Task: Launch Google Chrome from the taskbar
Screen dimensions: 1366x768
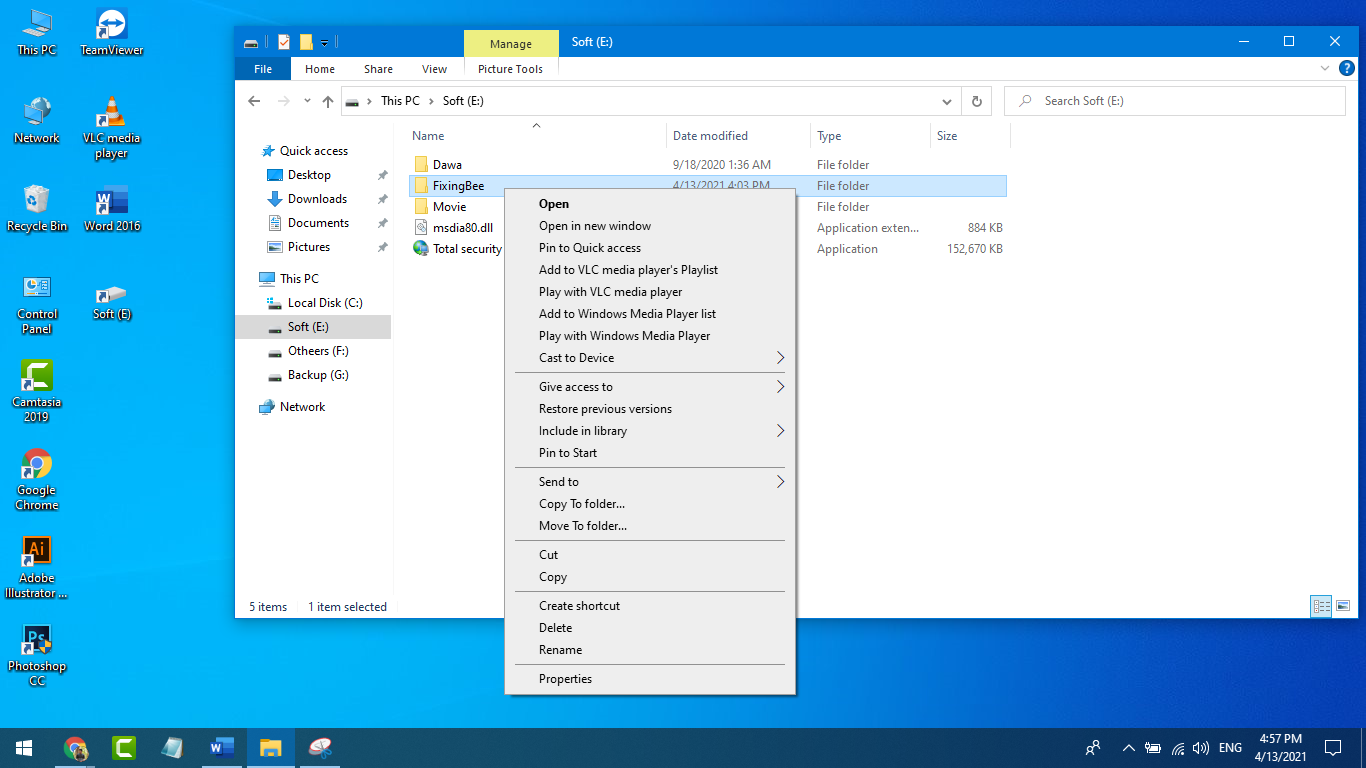Action: 75,747
